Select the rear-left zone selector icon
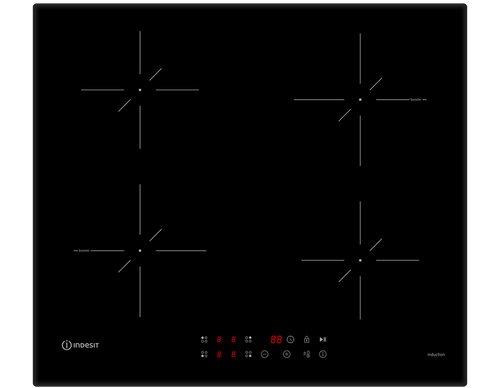 pyautogui.click(x=204, y=339)
